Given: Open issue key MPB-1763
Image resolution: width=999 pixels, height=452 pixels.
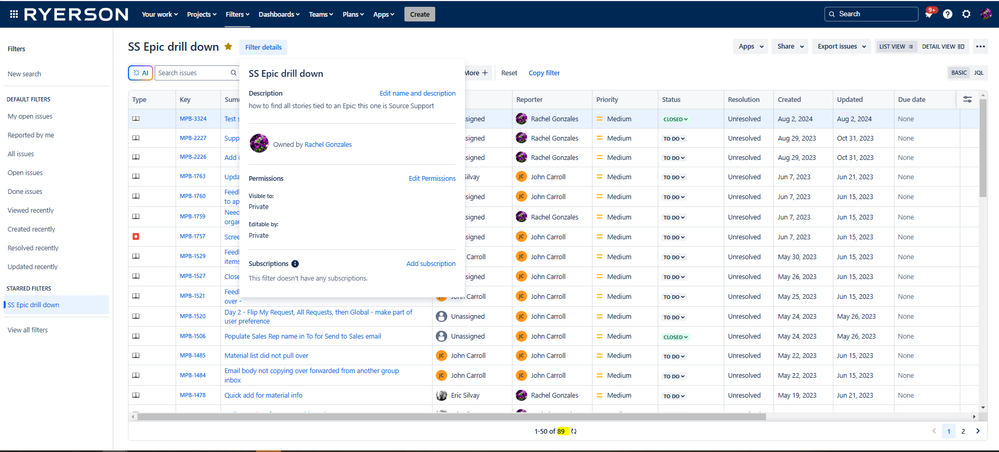Looking at the screenshot, I should click(192, 177).
